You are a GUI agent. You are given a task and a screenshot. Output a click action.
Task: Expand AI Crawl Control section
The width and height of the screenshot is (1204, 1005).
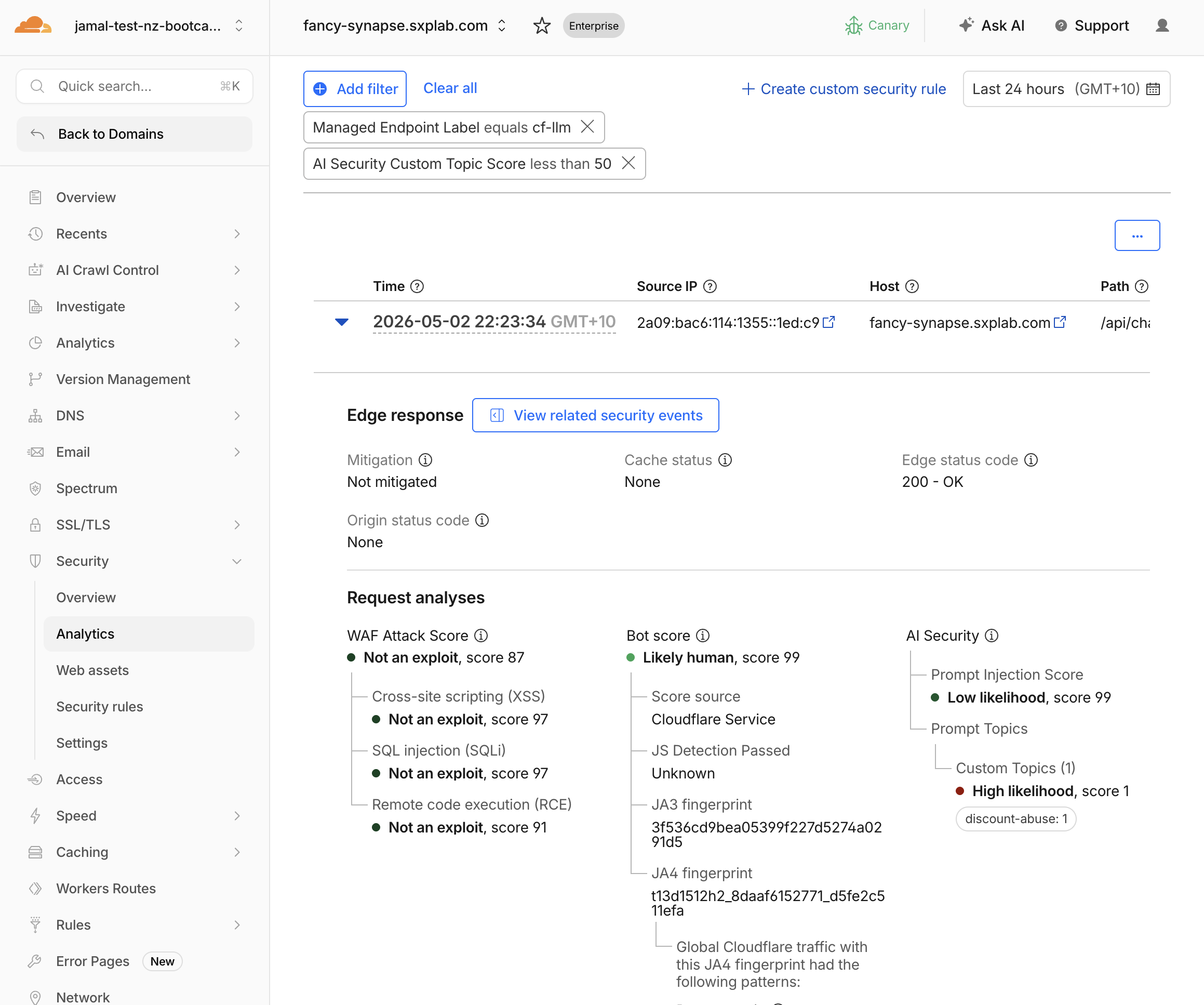tap(135, 270)
